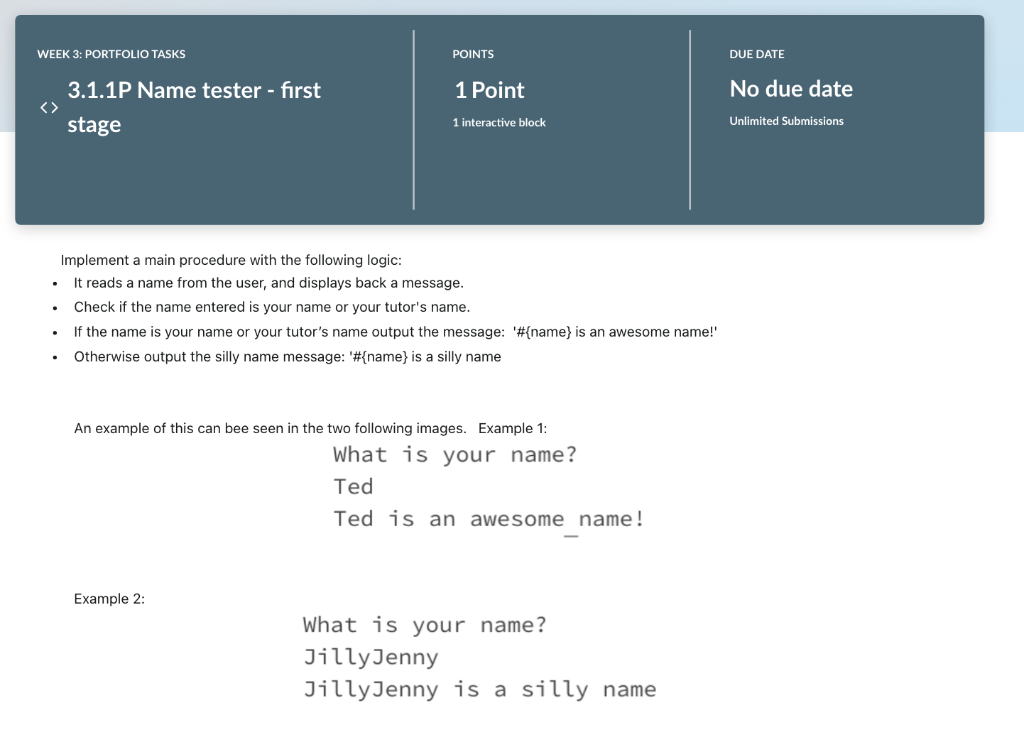Select the POINTS section header
Image resolution: width=1024 pixels, height=747 pixels.
tap(473, 54)
